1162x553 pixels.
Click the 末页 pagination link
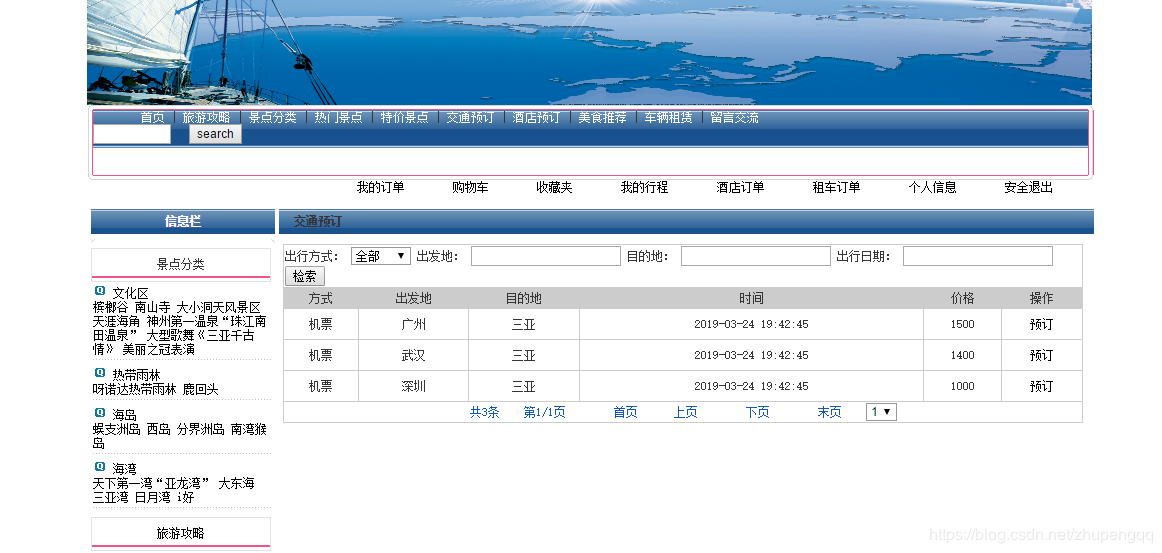tap(829, 412)
